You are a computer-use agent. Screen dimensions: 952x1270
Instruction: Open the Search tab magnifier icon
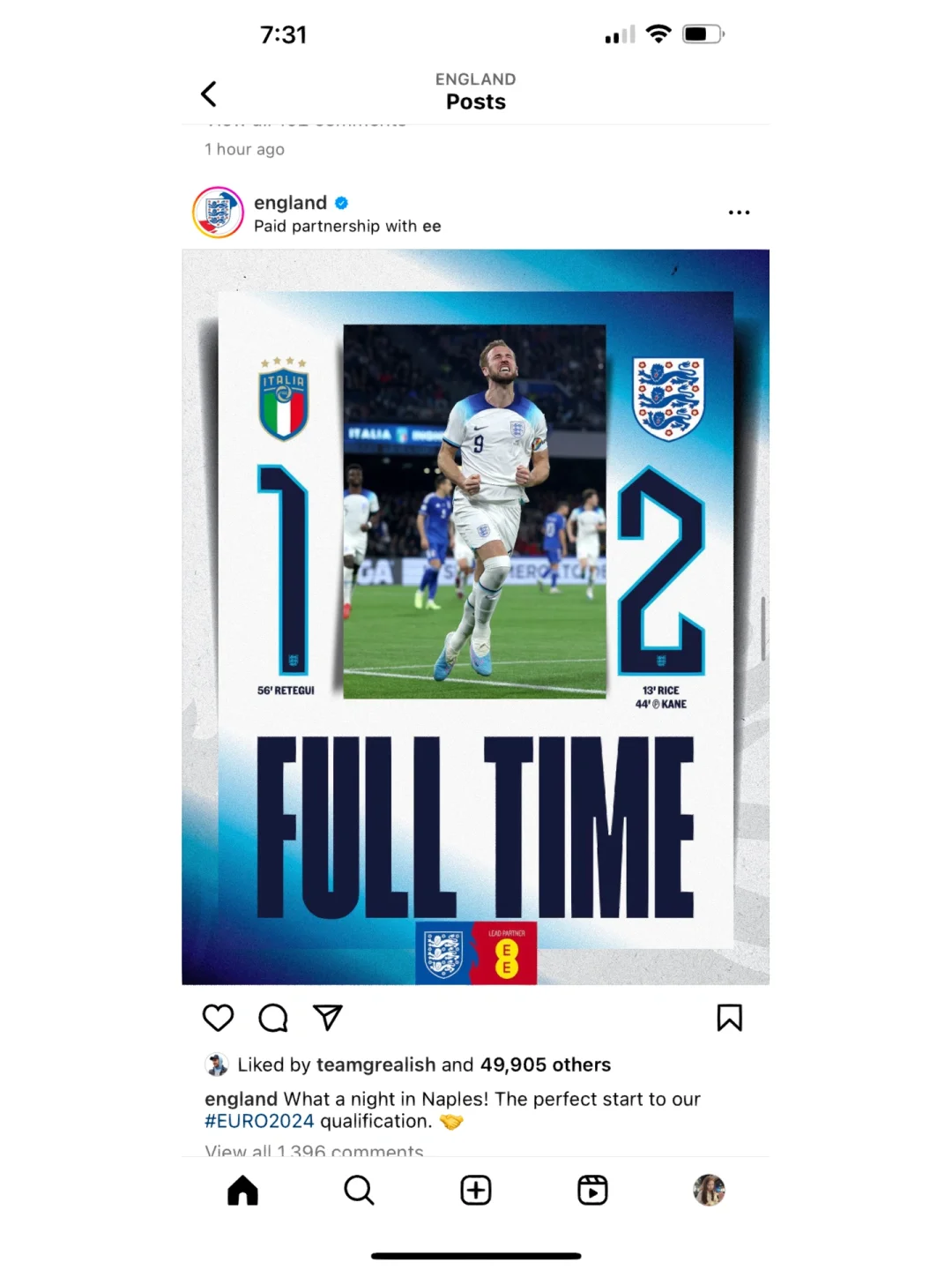tap(359, 1191)
